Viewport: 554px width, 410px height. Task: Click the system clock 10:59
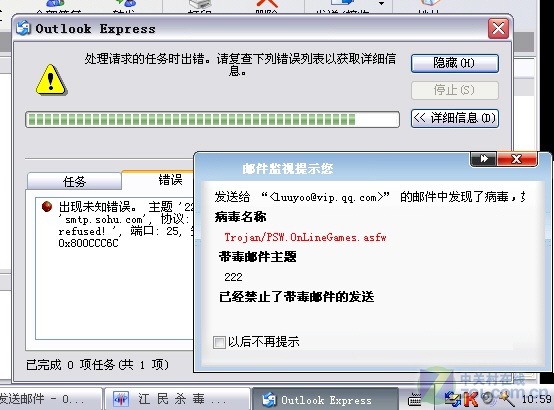point(536,399)
